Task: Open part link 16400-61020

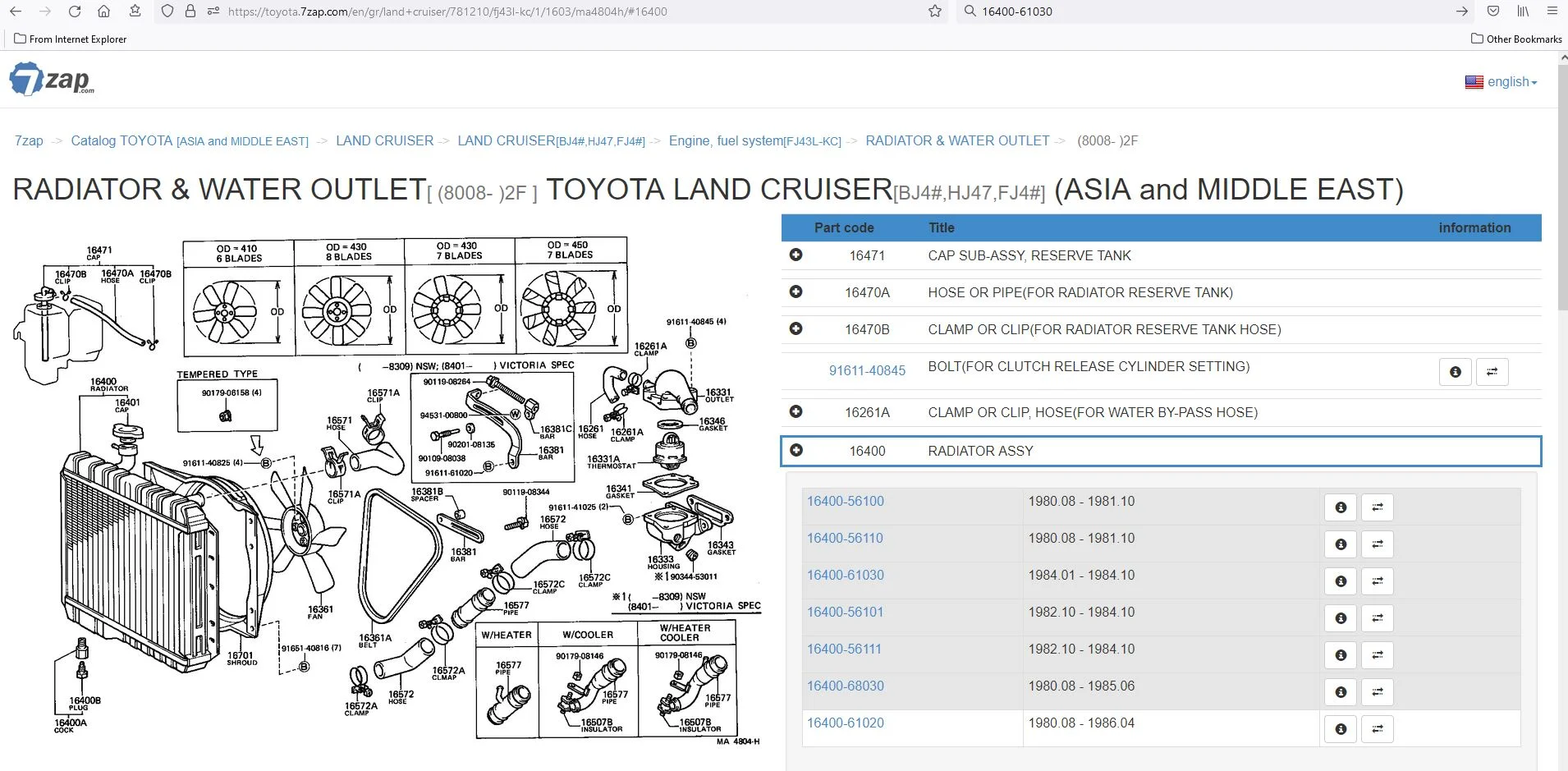Action: (846, 723)
